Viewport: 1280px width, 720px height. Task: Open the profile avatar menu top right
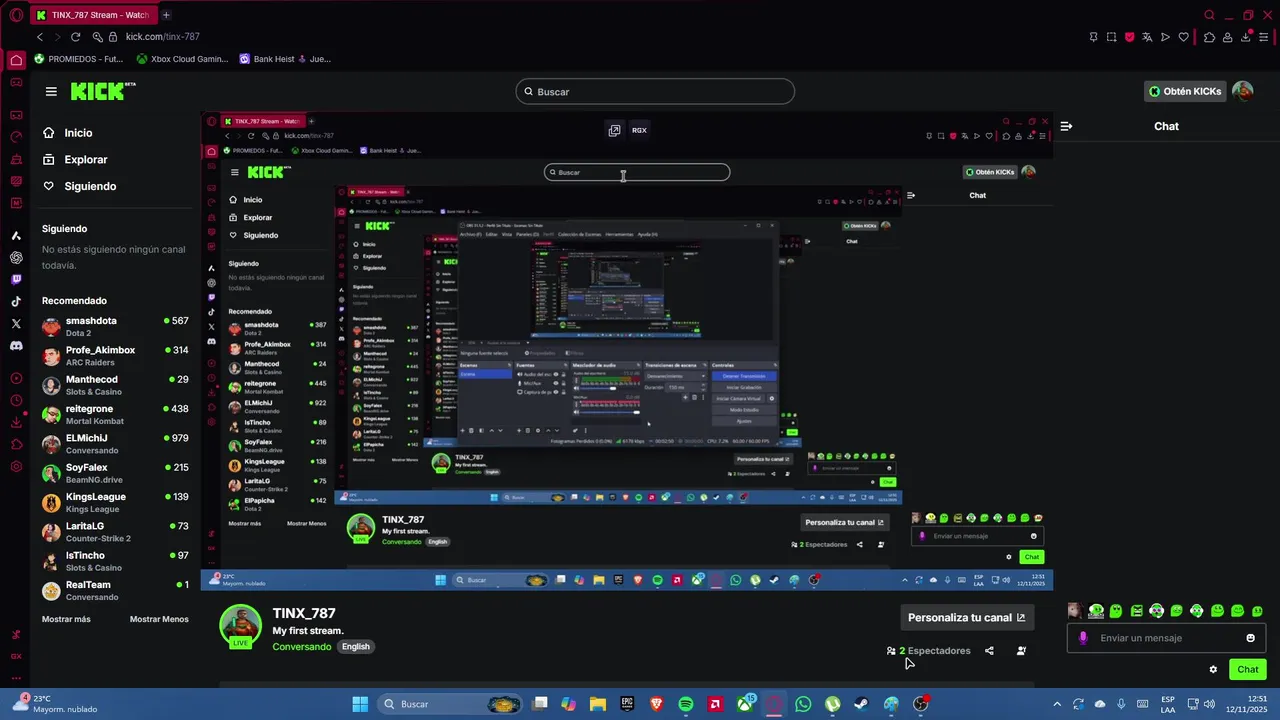[x=1243, y=91]
